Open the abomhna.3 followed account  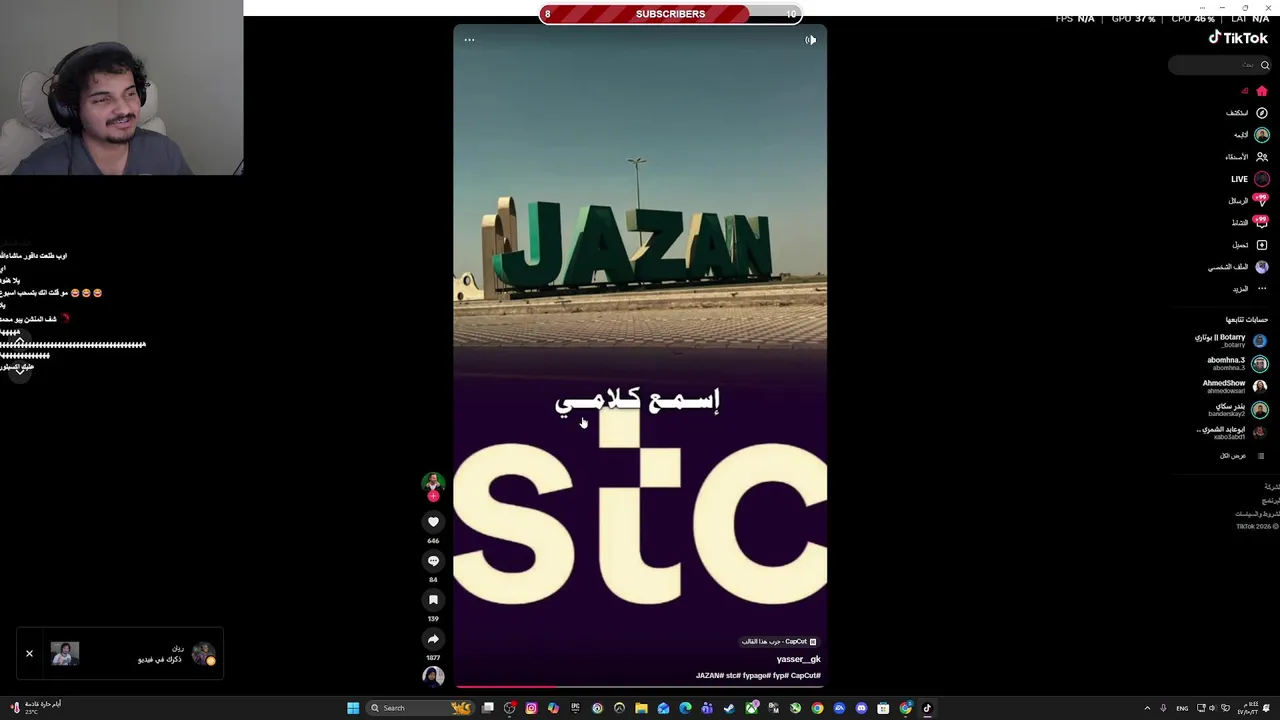click(1237, 363)
